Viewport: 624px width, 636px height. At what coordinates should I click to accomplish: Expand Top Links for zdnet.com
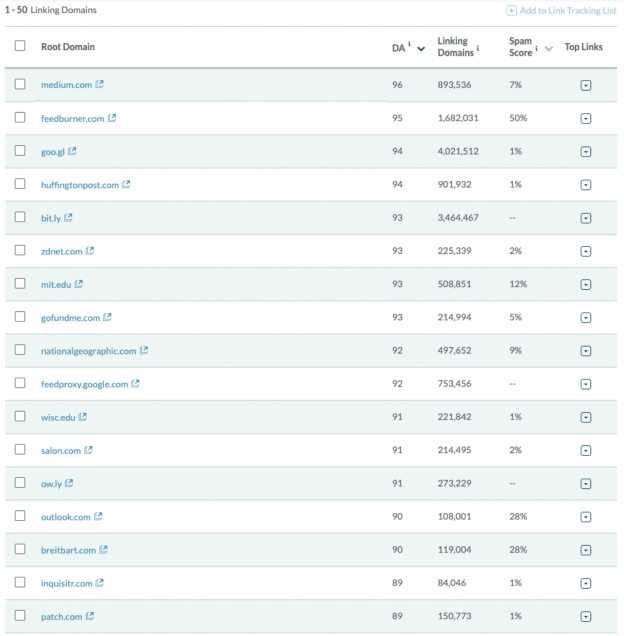[585, 251]
